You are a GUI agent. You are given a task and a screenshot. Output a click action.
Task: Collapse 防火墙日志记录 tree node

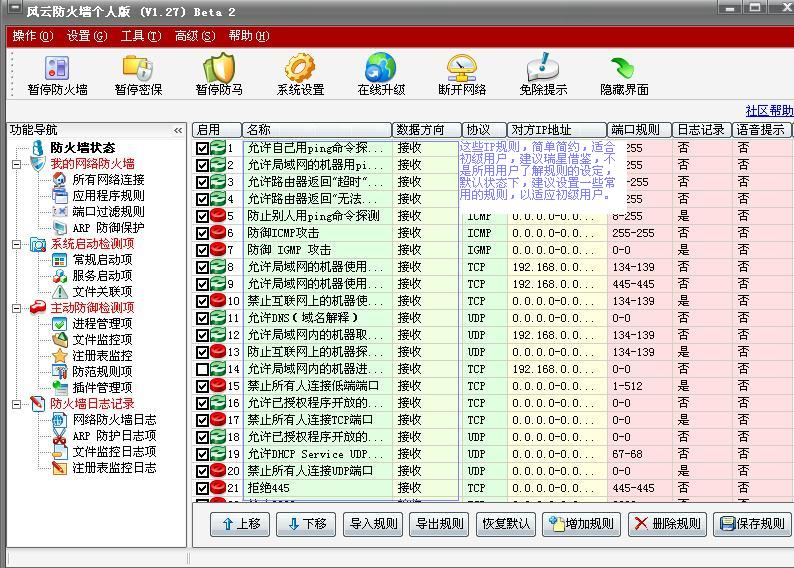[17, 404]
